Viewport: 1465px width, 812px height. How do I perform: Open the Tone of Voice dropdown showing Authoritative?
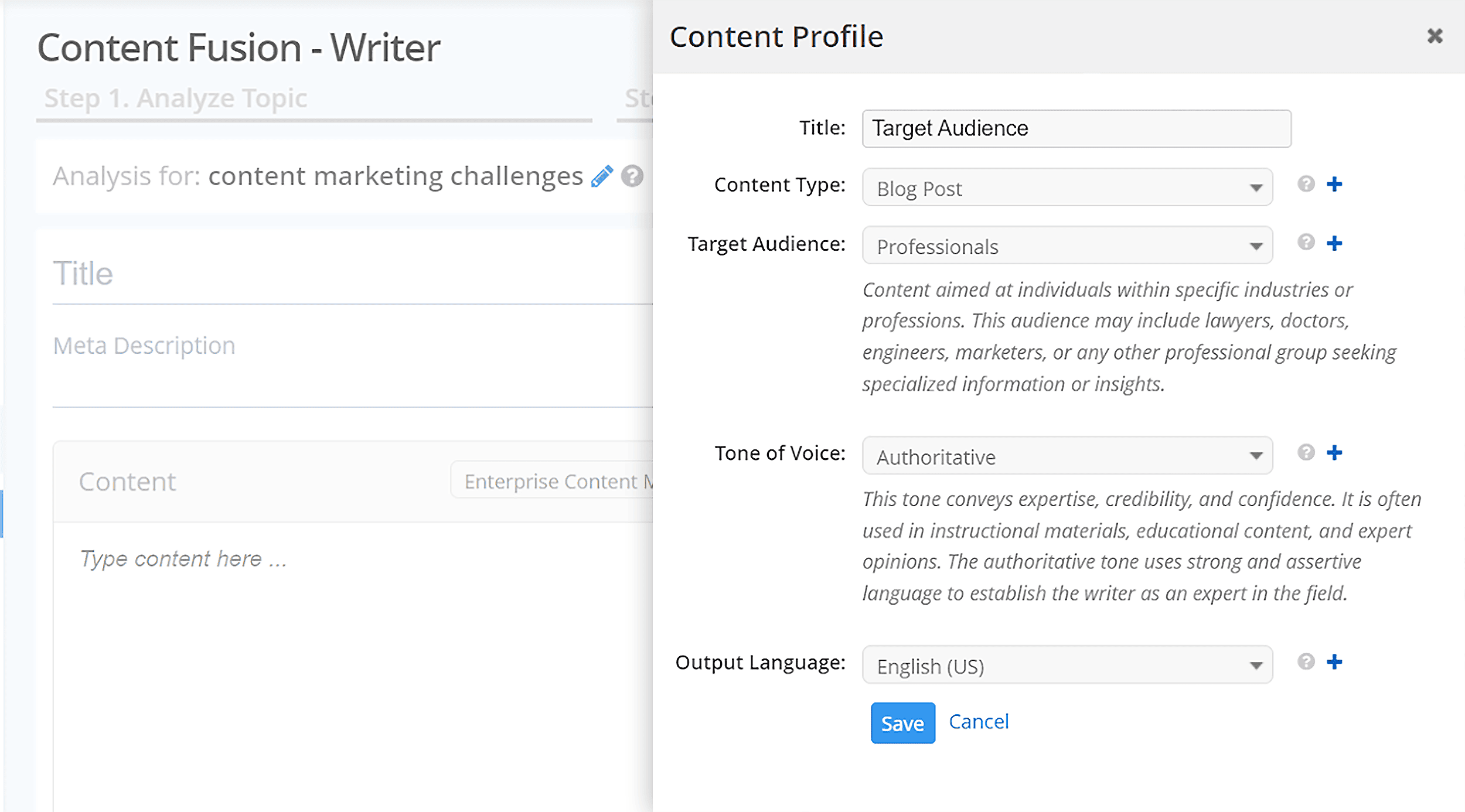click(1067, 455)
